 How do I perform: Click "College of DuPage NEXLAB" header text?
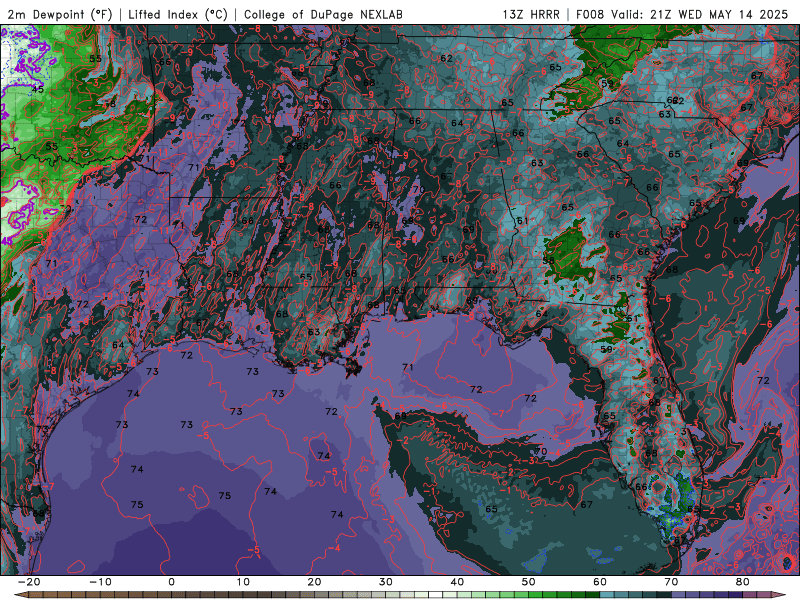(x=323, y=14)
